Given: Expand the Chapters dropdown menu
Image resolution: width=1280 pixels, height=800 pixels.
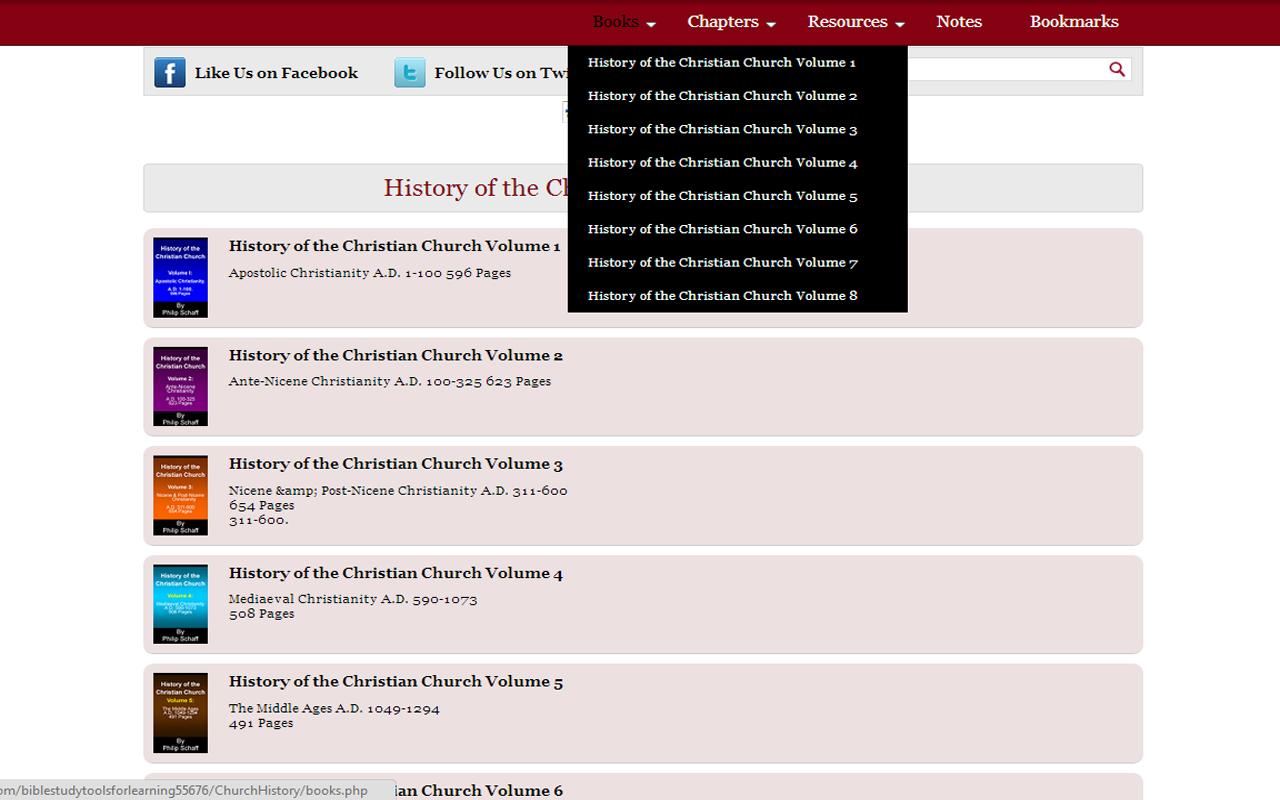Looking at the screenshot, I should (731, 22).
